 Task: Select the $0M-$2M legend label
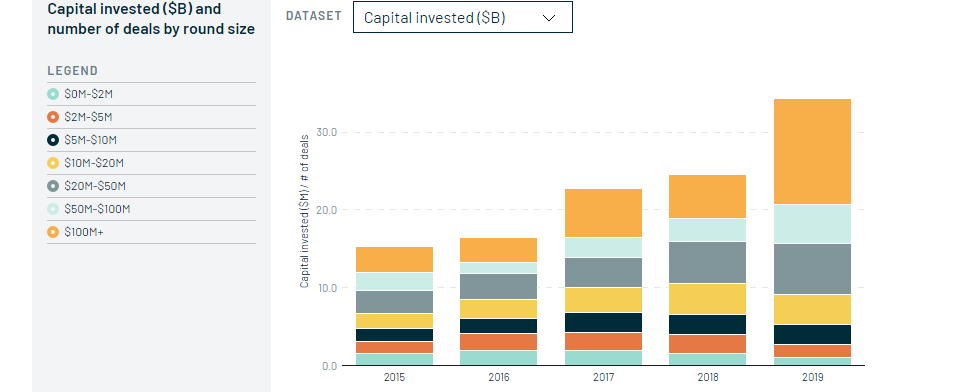(x=89, y=94)
